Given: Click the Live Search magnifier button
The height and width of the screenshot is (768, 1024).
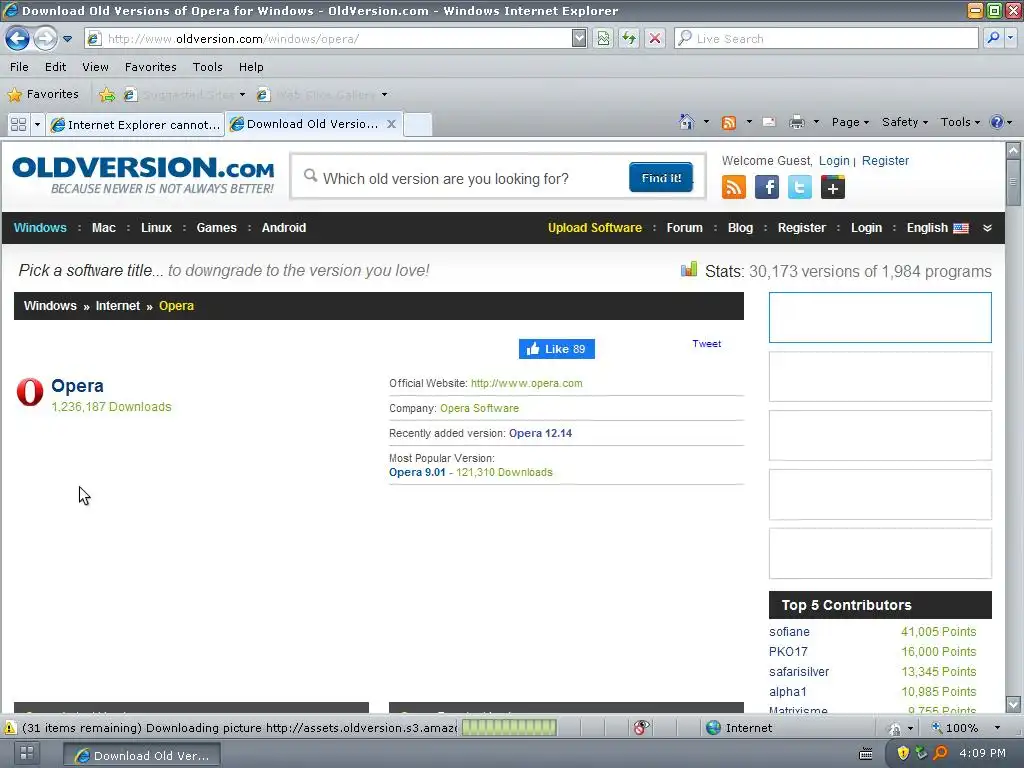Looking at the screenshot, I should (x=993, y=38).
